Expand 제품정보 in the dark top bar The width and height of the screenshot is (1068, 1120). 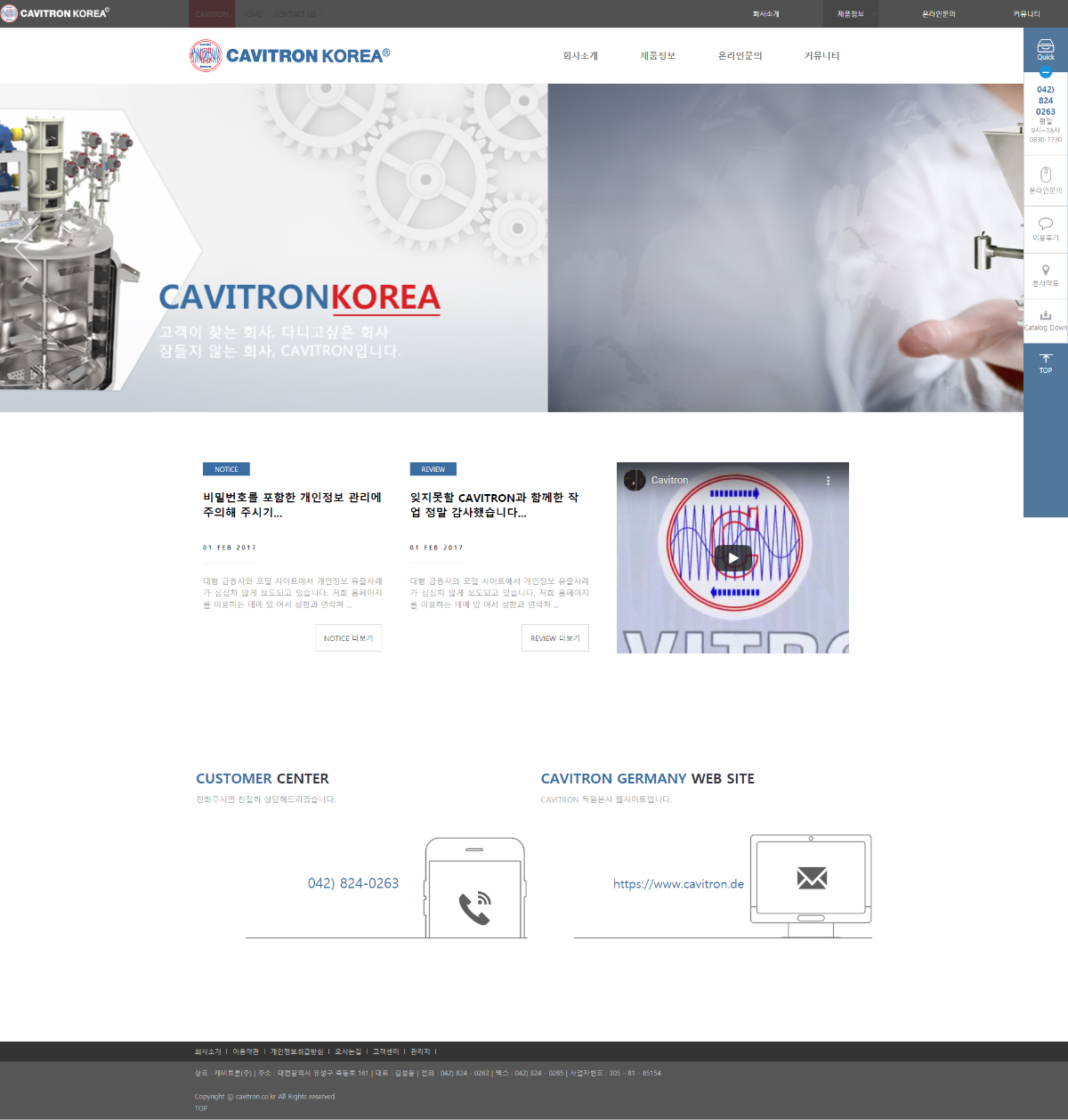[850, 14]
